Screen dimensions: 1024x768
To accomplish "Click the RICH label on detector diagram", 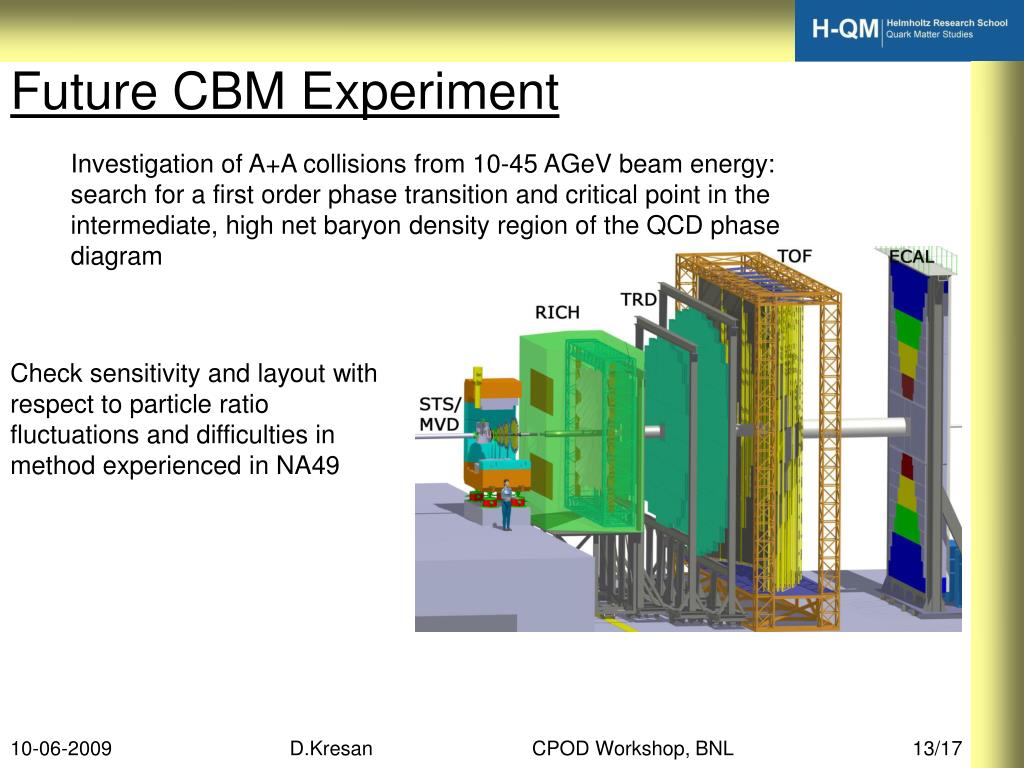I will 557,312.
